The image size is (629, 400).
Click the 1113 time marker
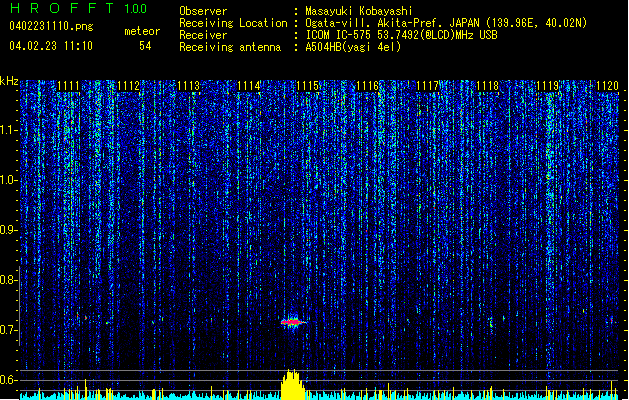click(189, 86)
